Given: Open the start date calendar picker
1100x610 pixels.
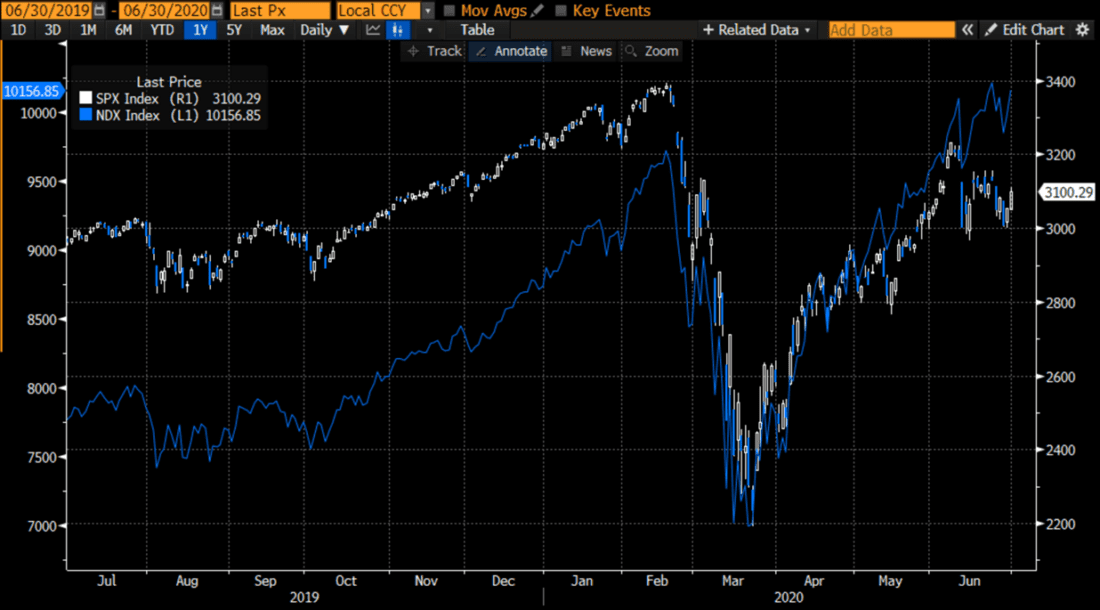Looking at the screenshot, I should 99,11.
